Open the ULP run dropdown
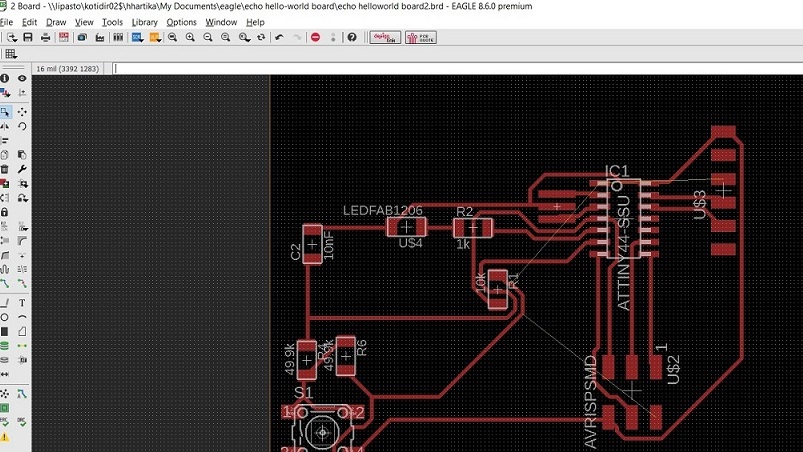Image resolution: width=803 pixels, height=452 pixels. tap(155, 37)
